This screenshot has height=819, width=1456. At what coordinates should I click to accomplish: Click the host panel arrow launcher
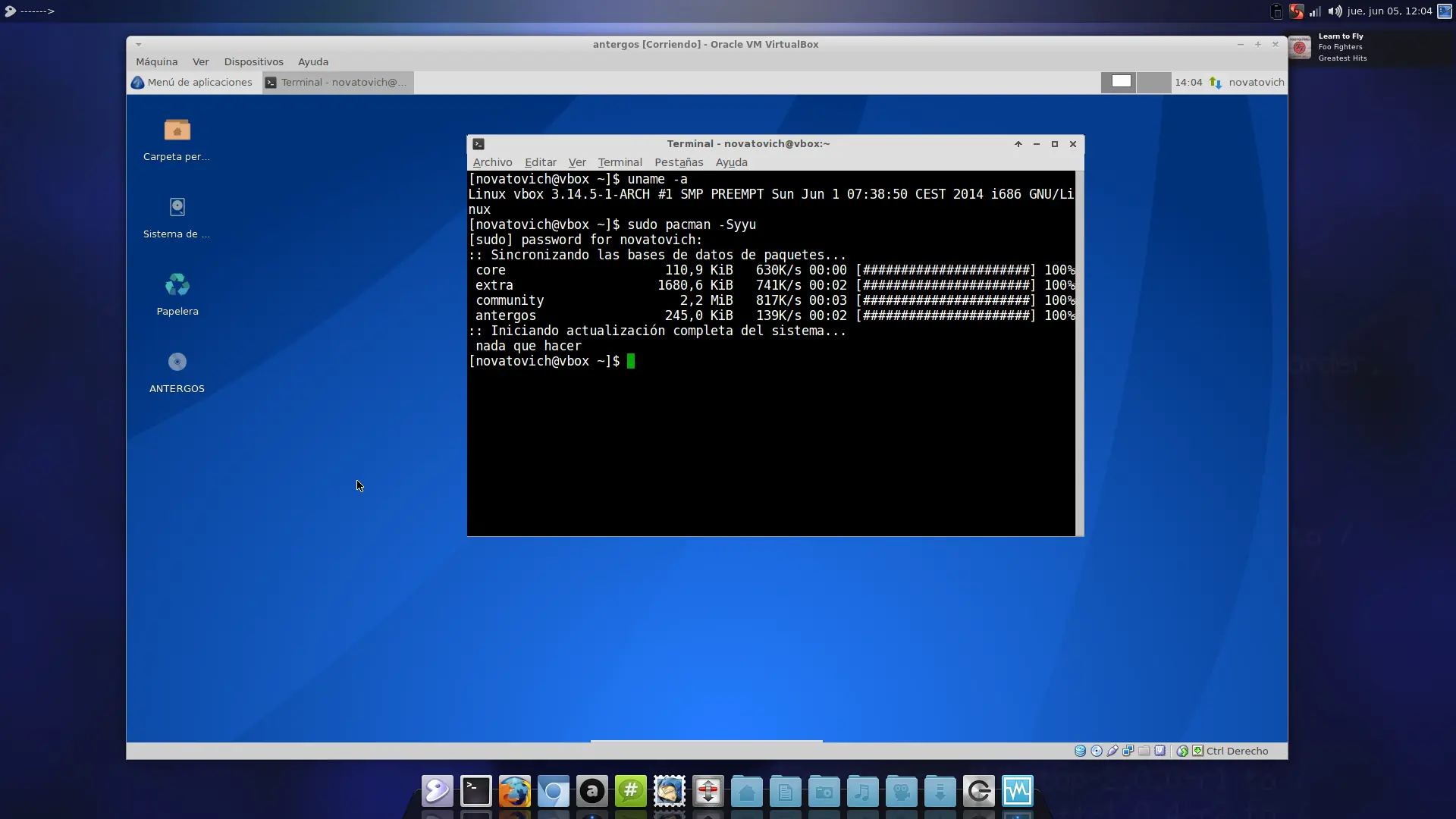point(30,11)
